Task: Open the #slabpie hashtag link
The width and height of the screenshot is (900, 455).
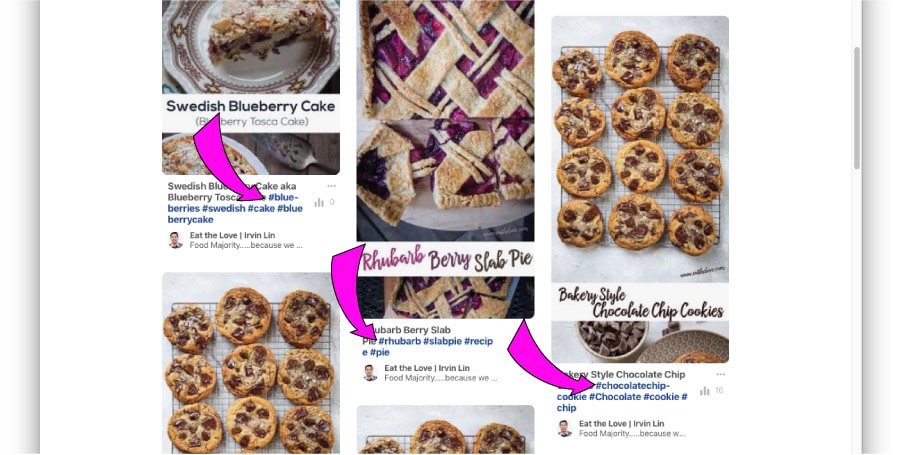Action: coord(443,341)
